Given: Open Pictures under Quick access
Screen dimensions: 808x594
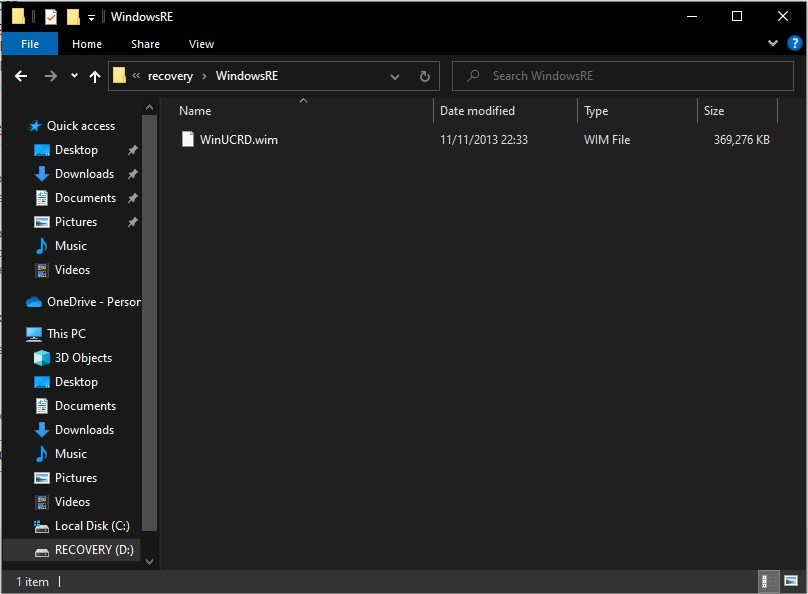Looking at the screenshot, I should (76, 222).
